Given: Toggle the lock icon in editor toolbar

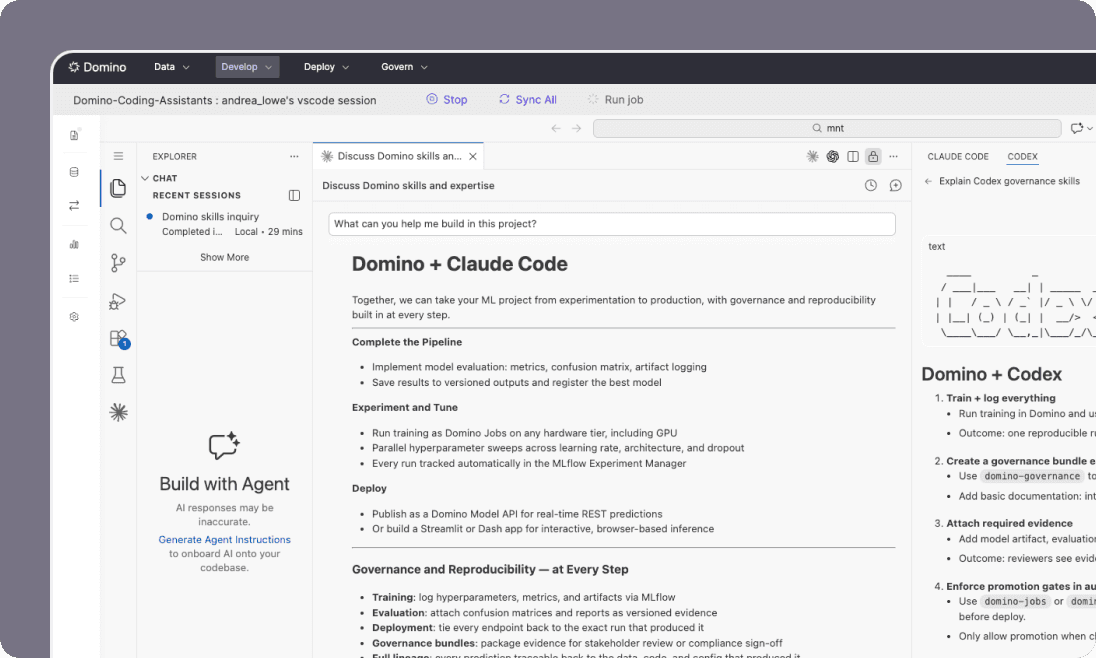Looking at the screenshot, I should point(873,157).
